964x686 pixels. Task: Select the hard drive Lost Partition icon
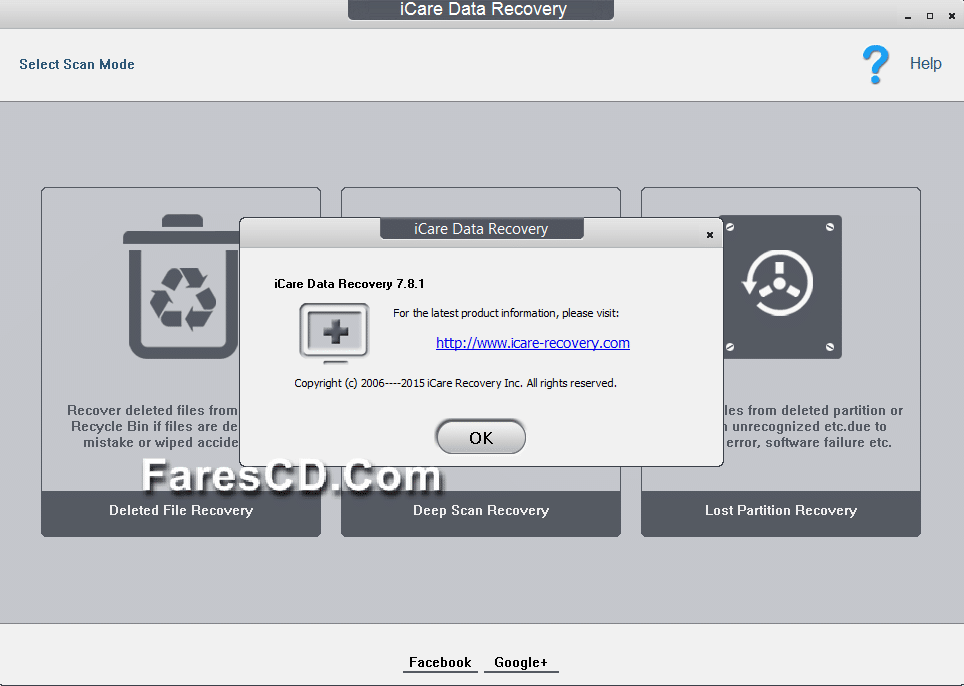click(780, 286)
